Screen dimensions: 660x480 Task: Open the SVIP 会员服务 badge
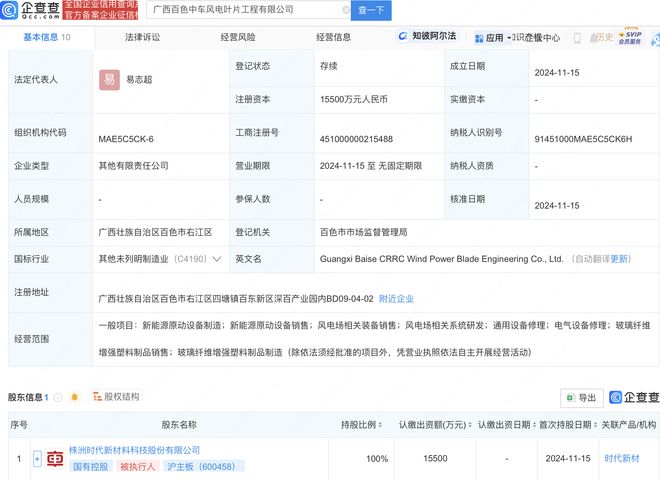pos(630,37)
